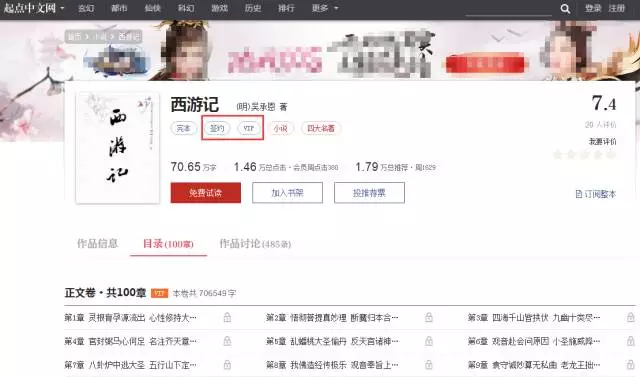Click the lock icon beside 第6章
Viewport: 640px width, 377px height.
tap(631, 341)
